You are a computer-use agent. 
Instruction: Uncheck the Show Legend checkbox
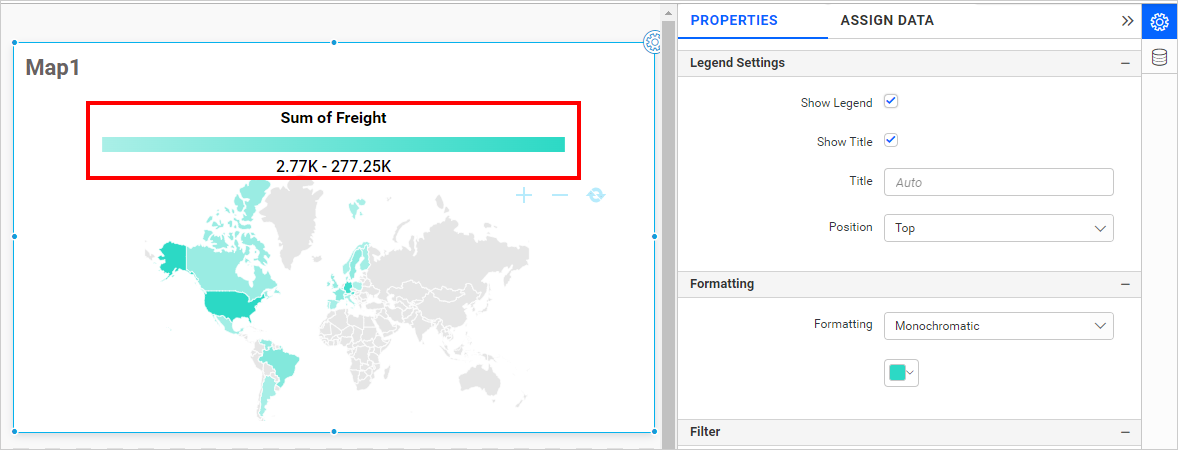[891, 102]
